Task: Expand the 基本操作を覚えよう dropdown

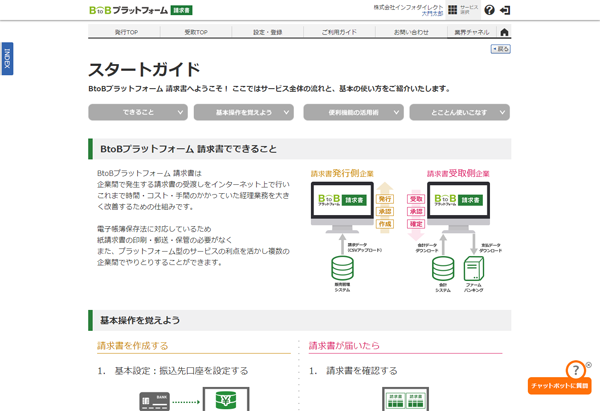Action: (246, 113)
